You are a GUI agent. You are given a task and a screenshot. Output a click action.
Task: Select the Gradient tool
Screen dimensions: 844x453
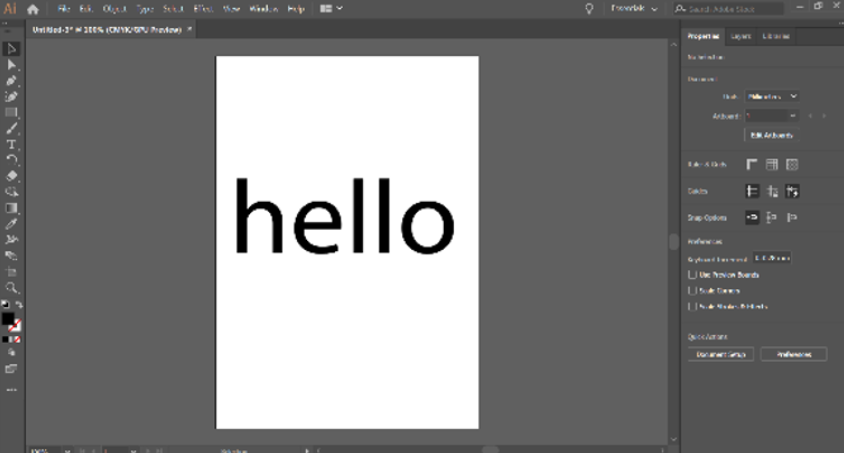(x=11, y=208)
